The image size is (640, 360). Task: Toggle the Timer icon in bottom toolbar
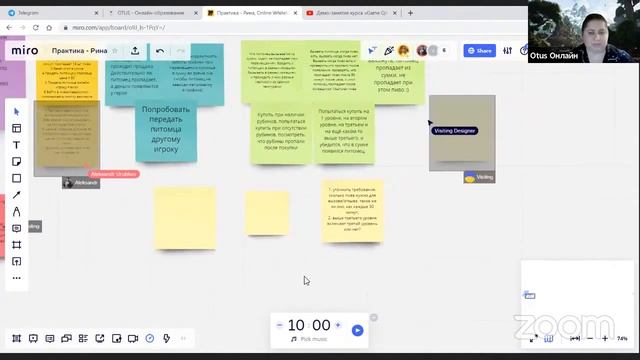pos(150,338)
